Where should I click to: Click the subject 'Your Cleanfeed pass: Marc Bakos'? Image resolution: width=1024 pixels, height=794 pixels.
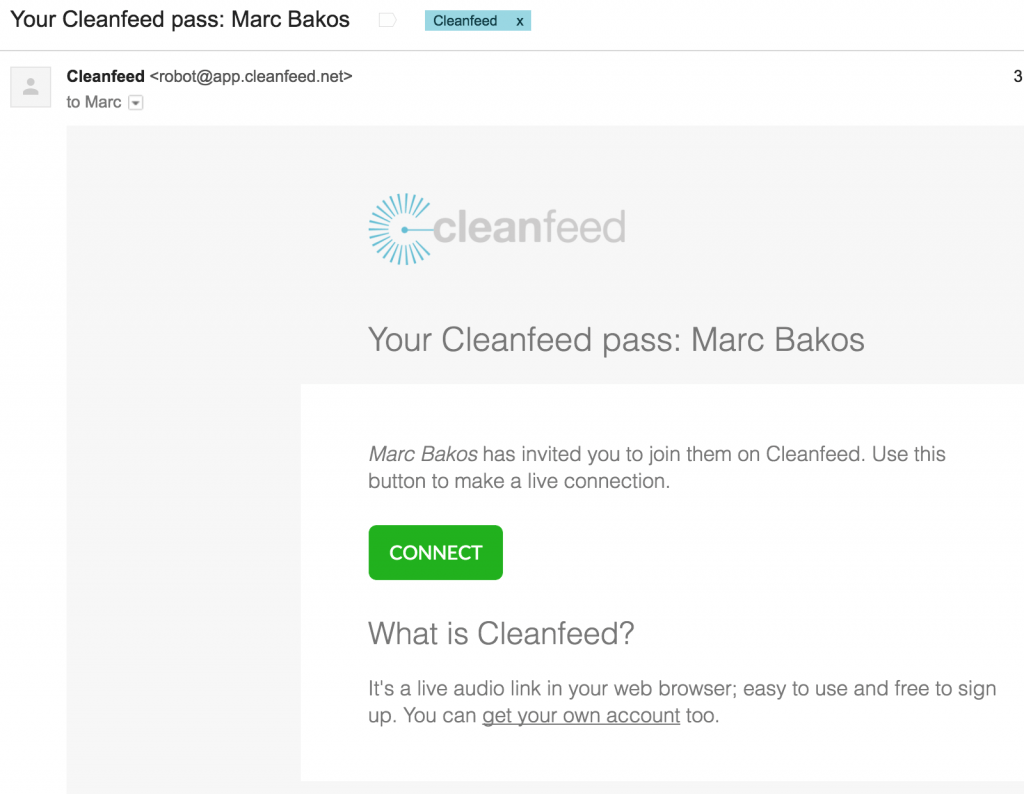coord(179,19)
